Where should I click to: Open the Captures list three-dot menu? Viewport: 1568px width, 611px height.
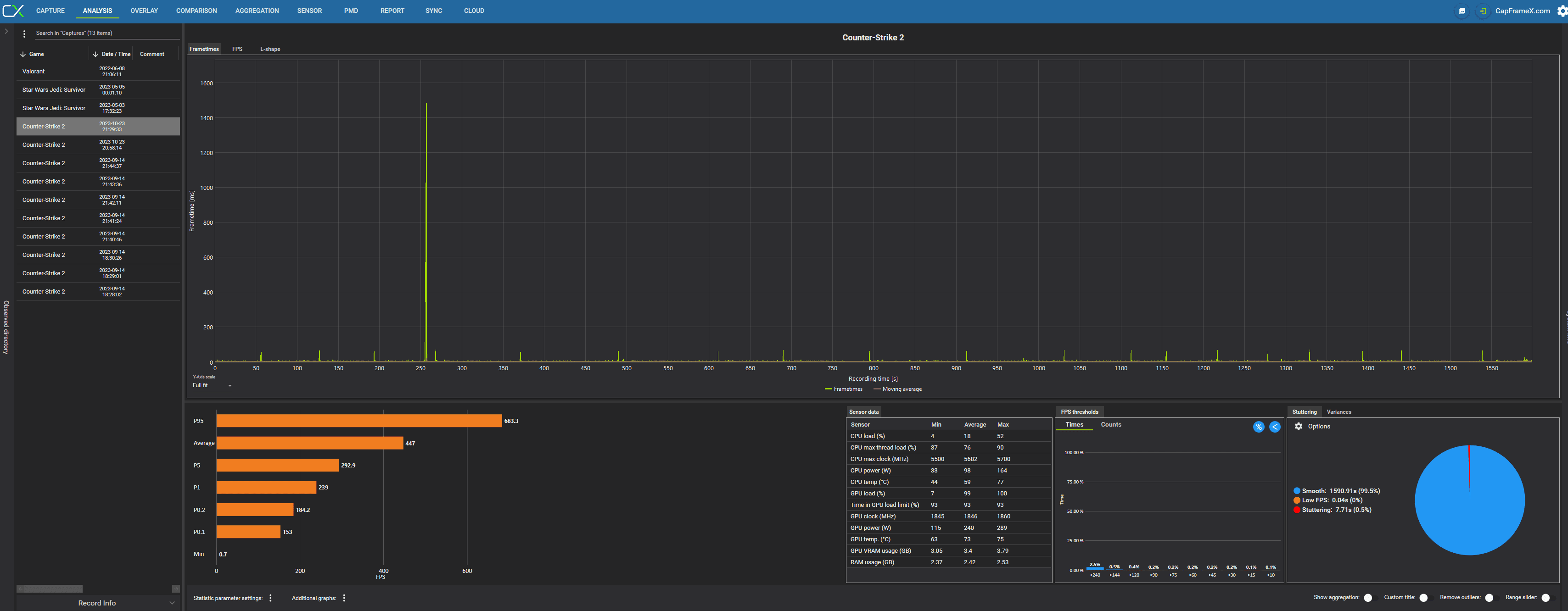point(24,33)
